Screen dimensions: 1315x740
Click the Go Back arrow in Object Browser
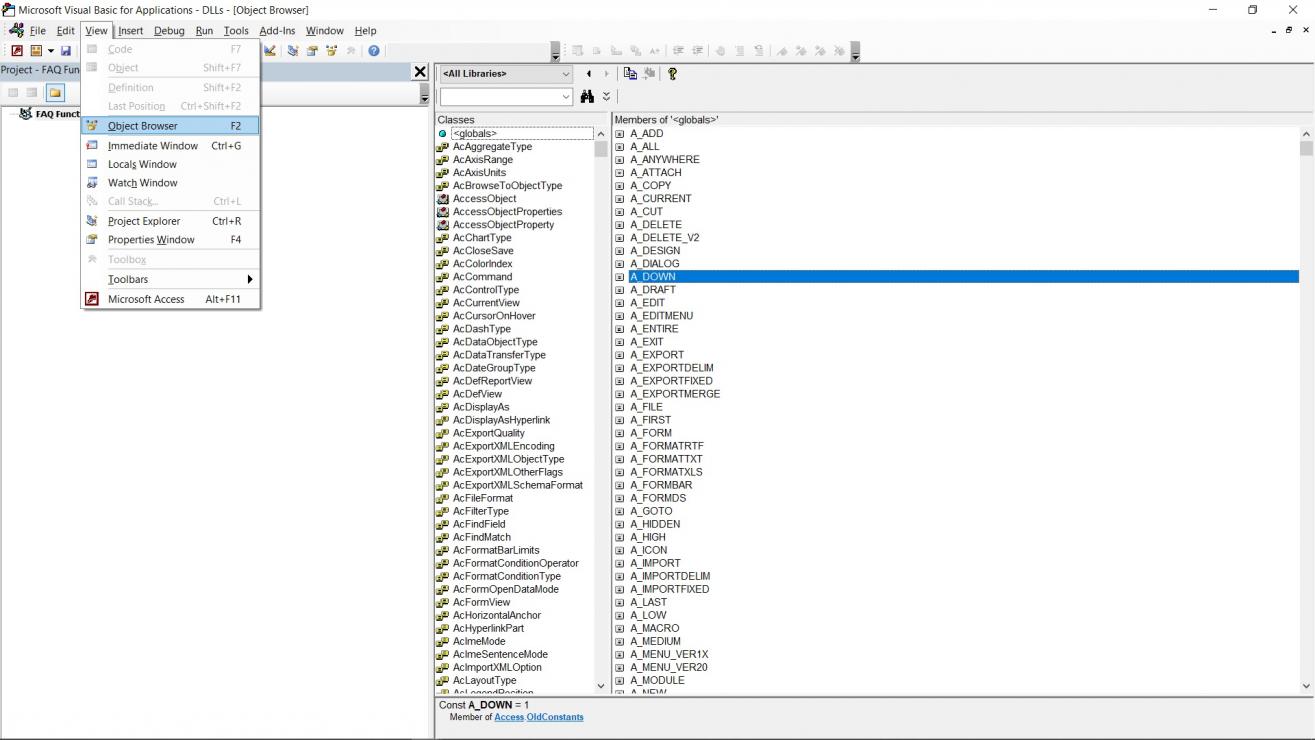589,73
